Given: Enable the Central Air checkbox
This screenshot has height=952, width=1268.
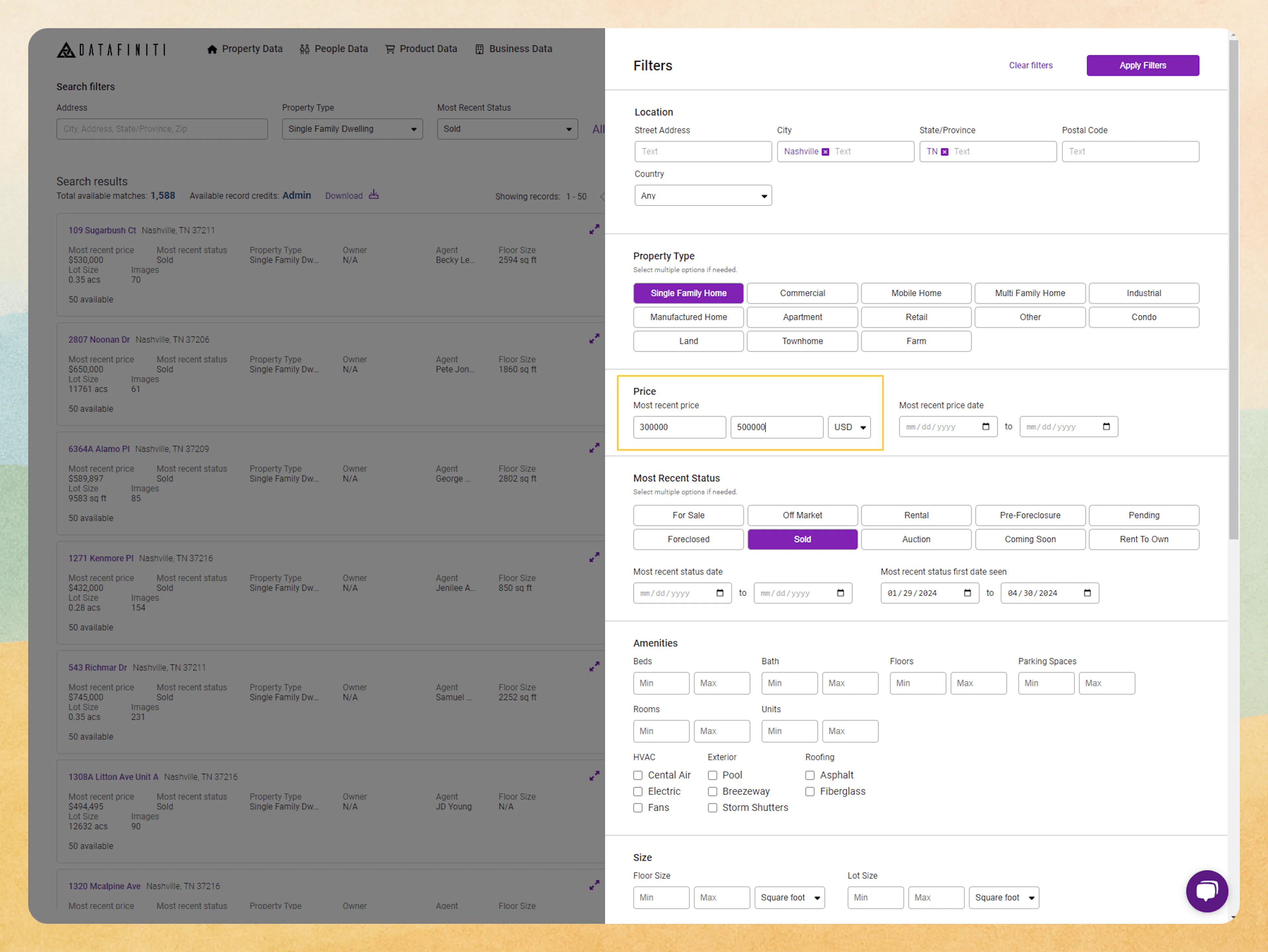Looking at the screenshot, I should coord(638,775).
